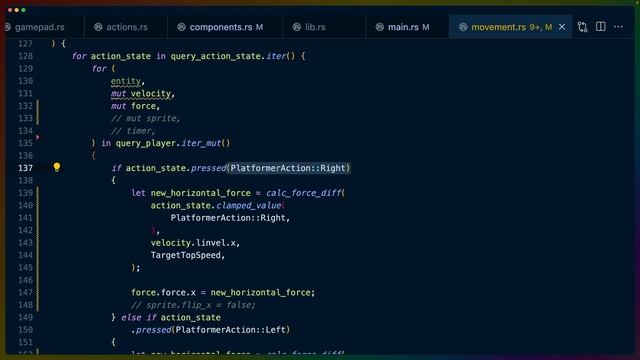Click 'query_player.iter_mut()' on line 135
This screenshot has width=640, height=360.
pos(173,143)
